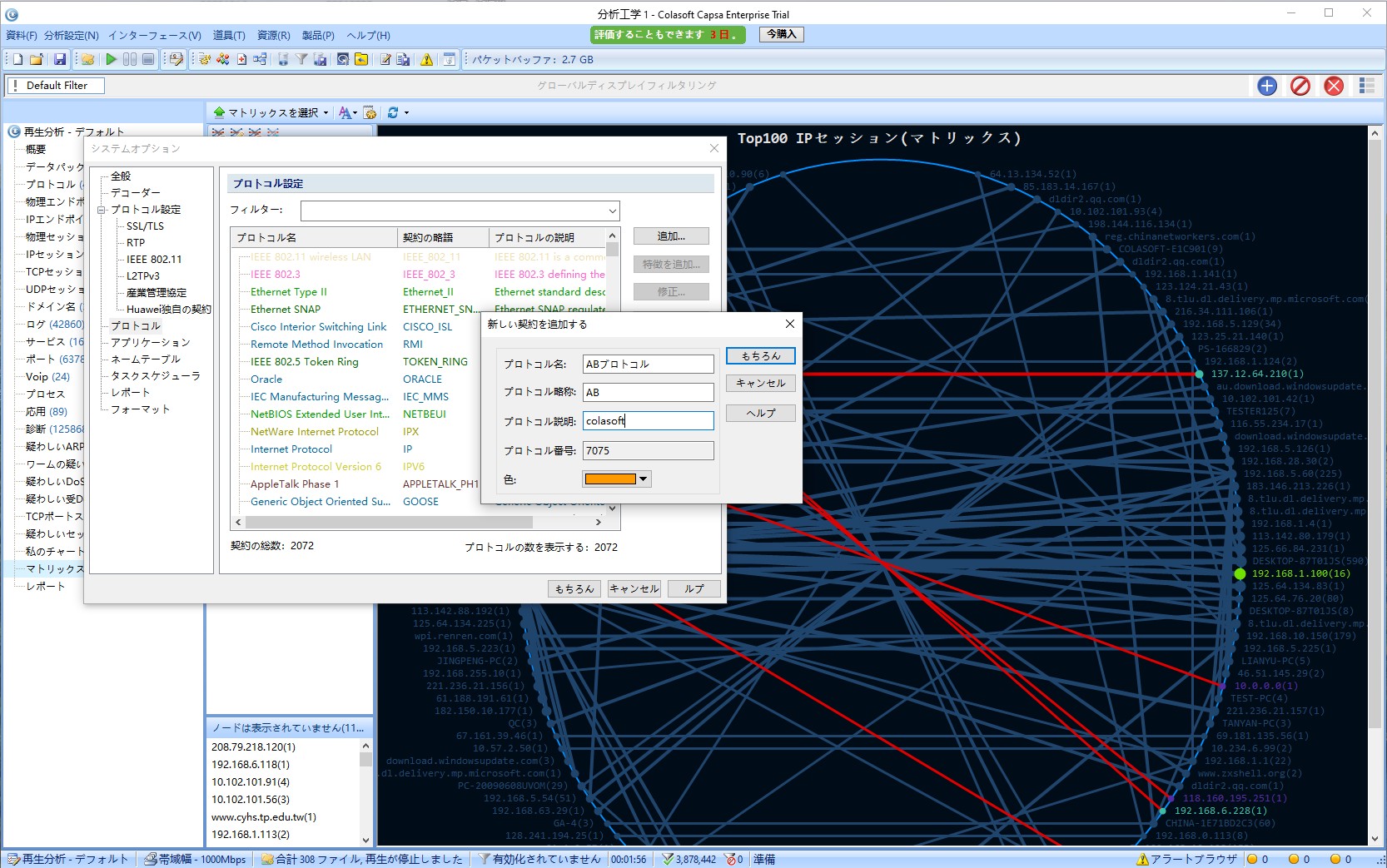Viewport: 1387px width, 868px height.
Task: Click the funnel filter toolbar icon
Action: [301, 59]
